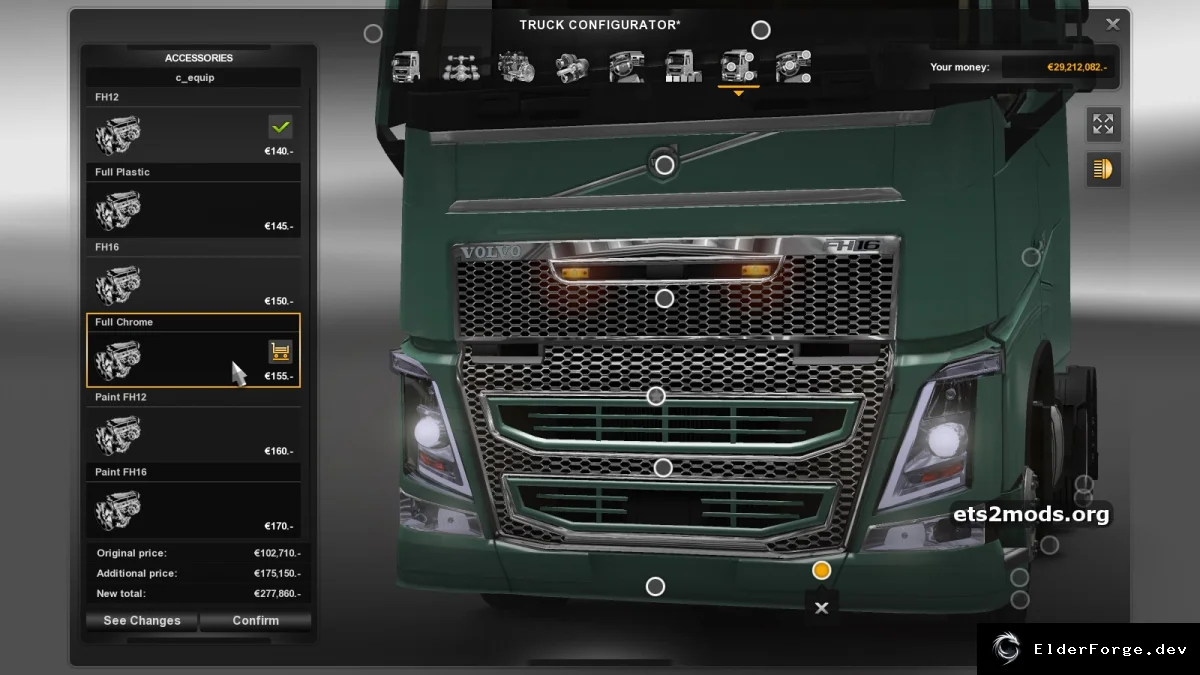The height and width of the screenshot is (675, 1200).
Task: Click the €170.- price of Paint FH16
Action: tap(279, 527)
